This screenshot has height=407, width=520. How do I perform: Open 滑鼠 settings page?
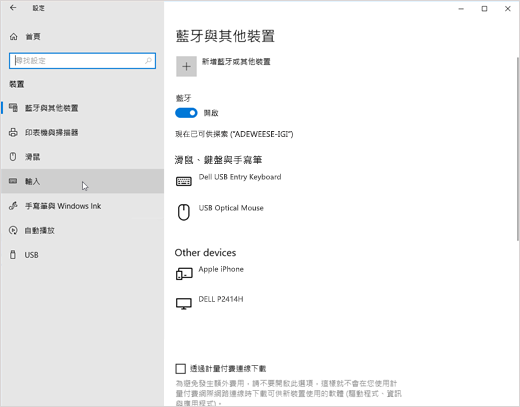pyautogui.click(x=82, y=157)
